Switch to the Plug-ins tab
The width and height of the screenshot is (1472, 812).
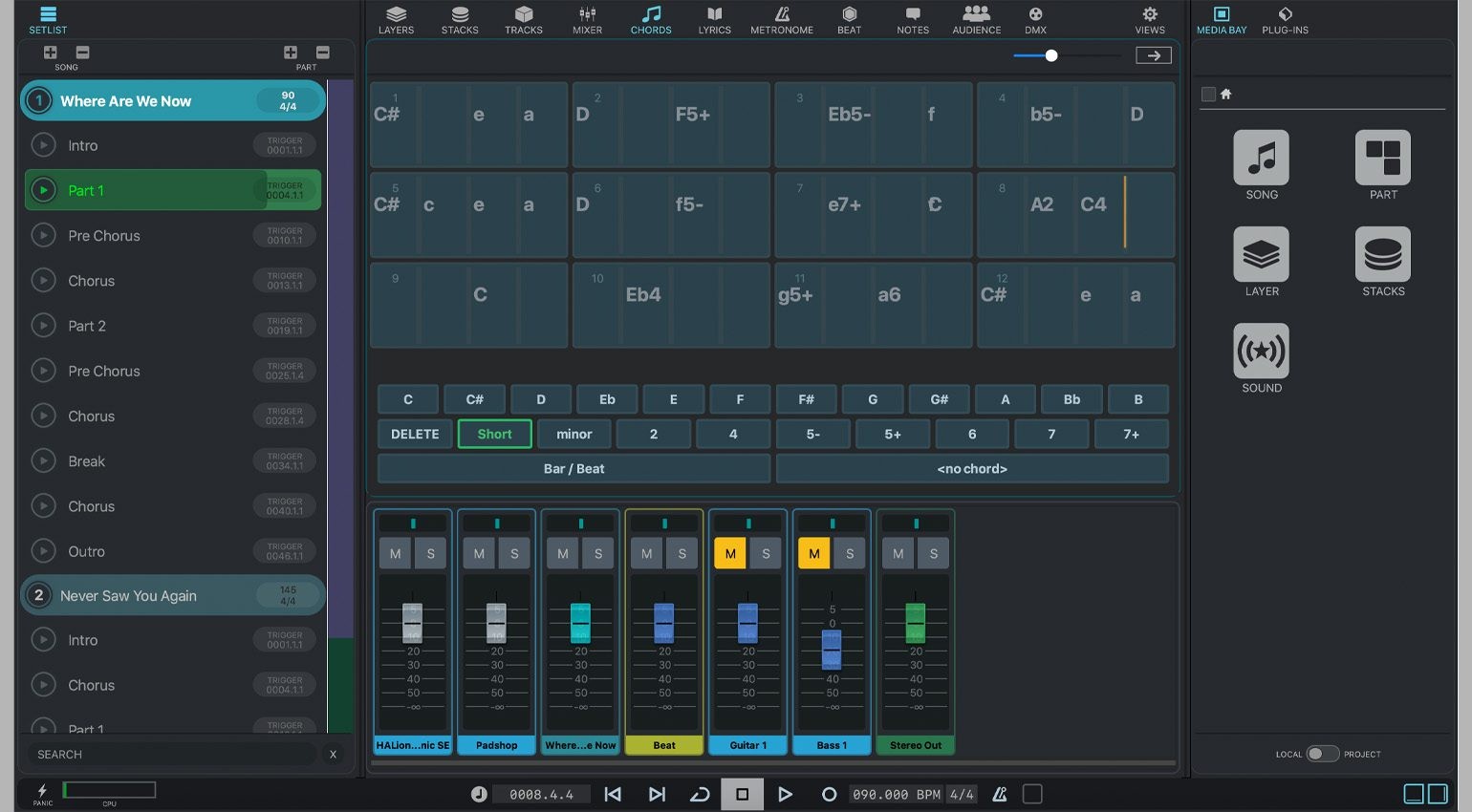1284,19
